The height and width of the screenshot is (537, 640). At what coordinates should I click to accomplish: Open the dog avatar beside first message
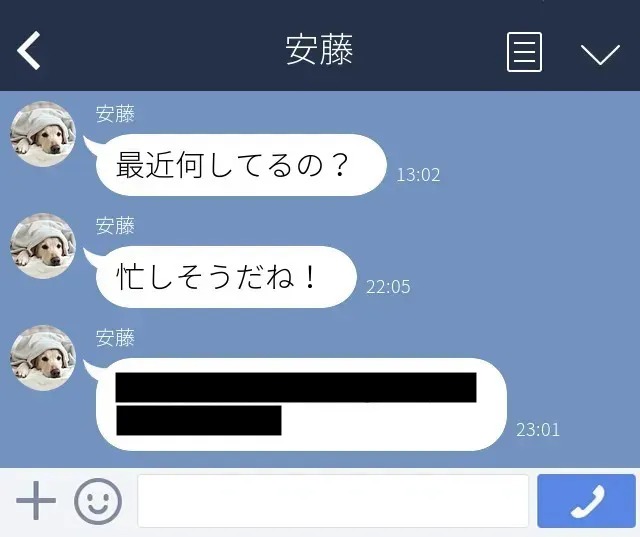click(x=43, y=134)
